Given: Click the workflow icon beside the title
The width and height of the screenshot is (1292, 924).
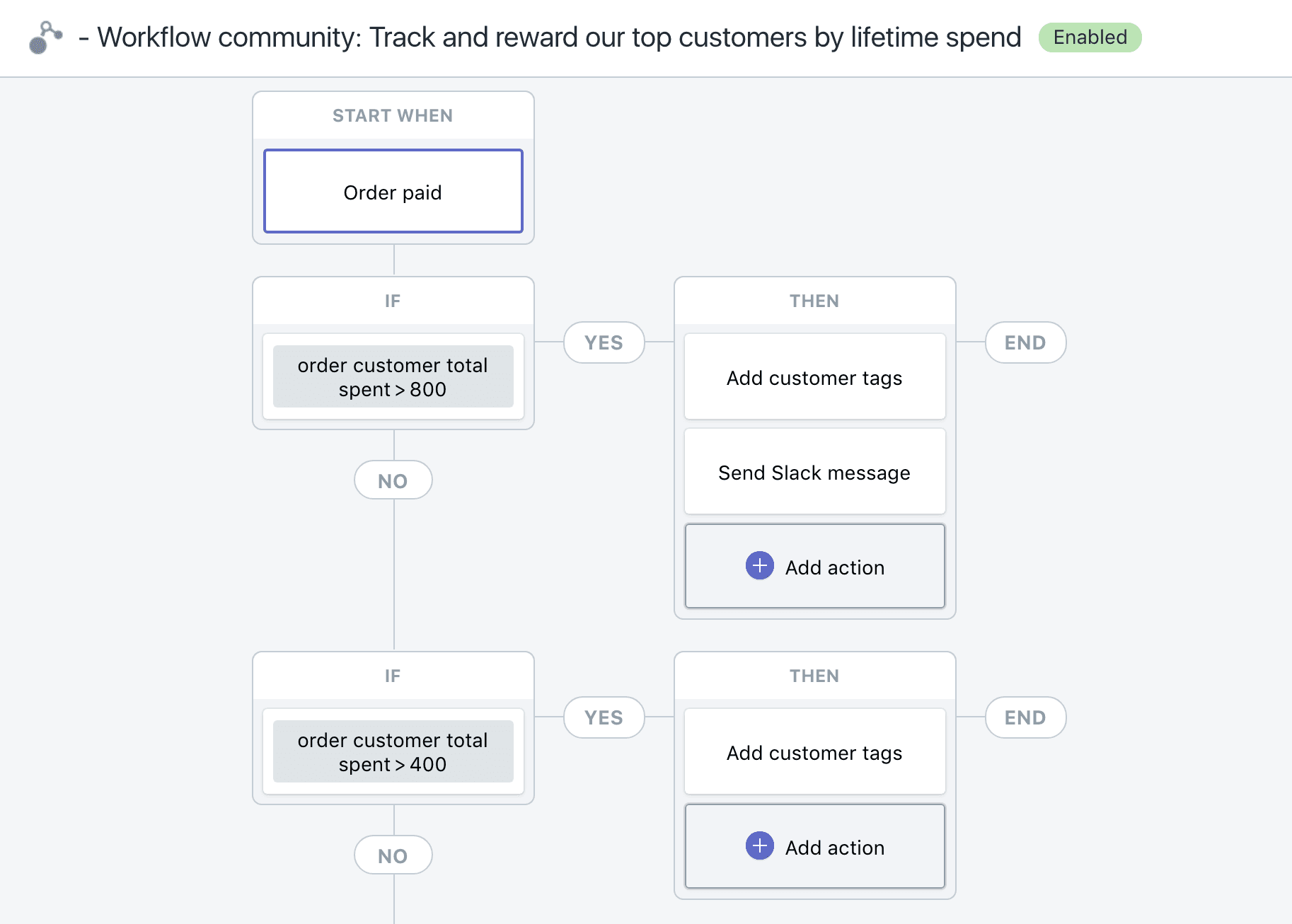Looking at the screenshot, I should coord(45,37).
